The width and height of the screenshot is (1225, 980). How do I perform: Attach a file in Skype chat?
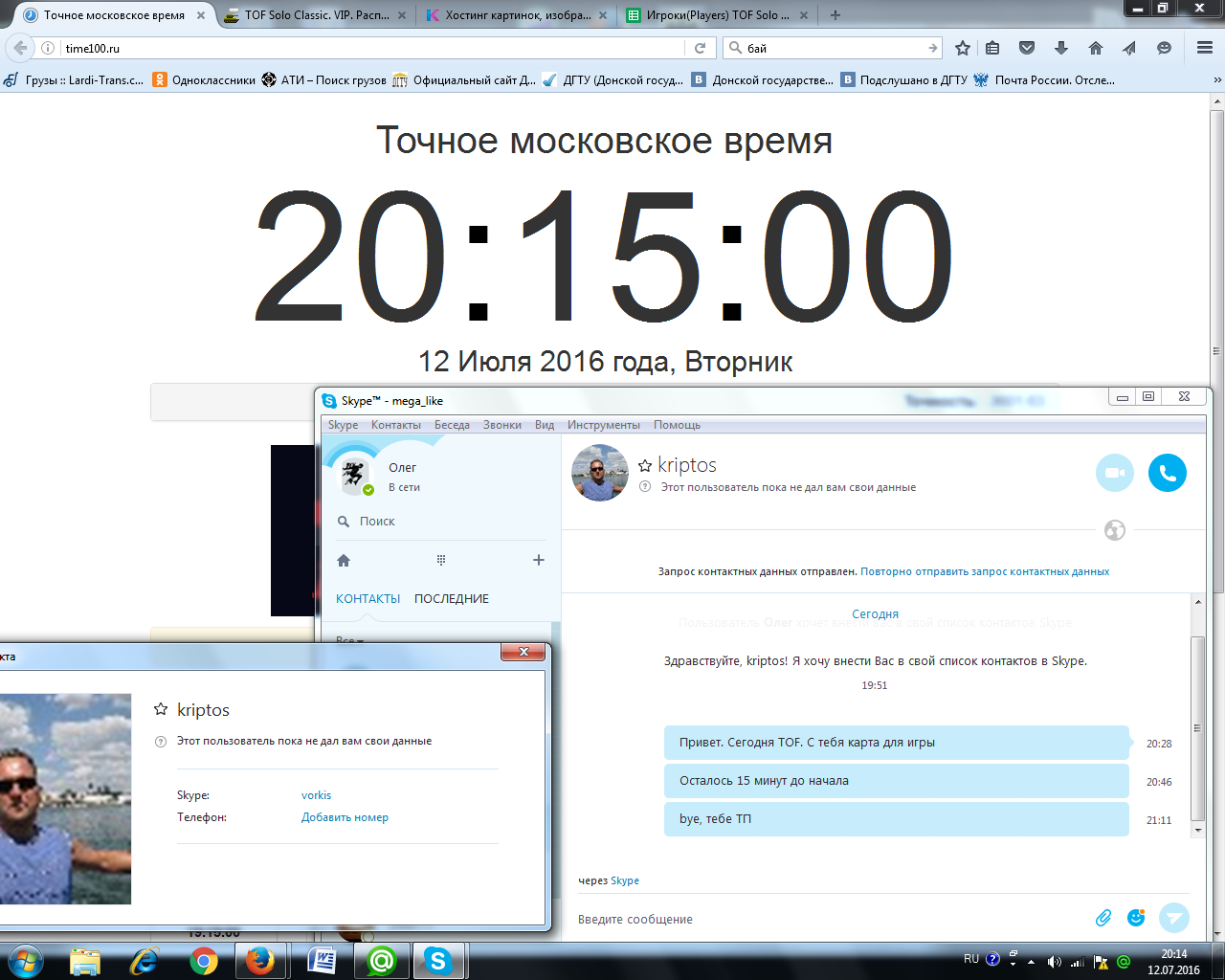(1103, 918)
